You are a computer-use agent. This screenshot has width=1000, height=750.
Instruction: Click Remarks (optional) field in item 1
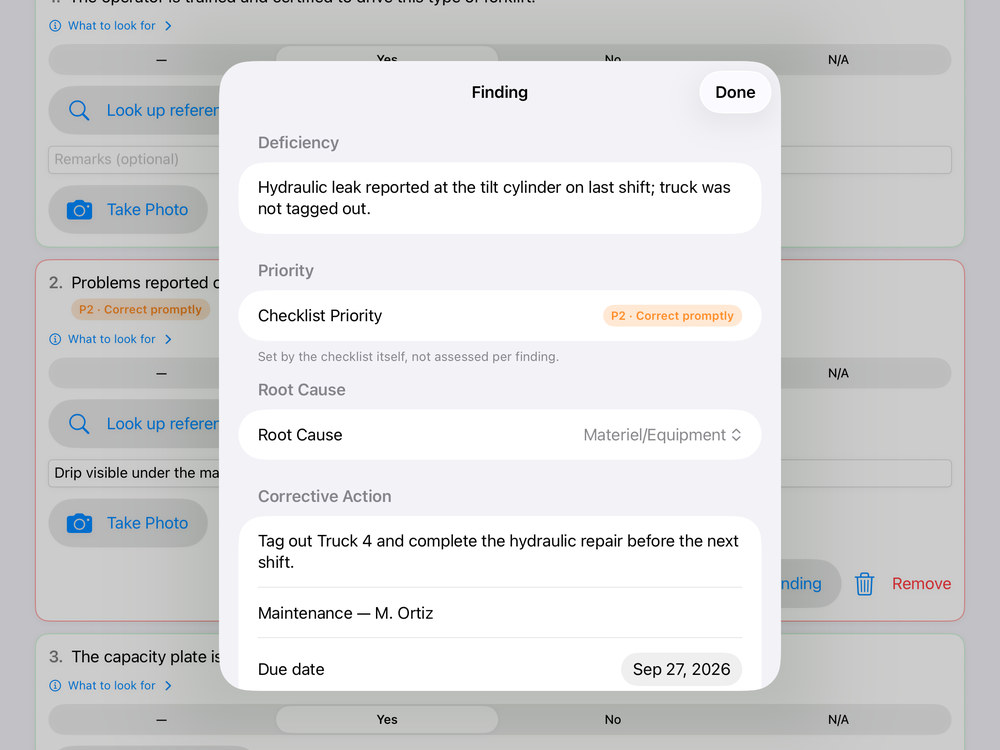tap(134, 159)
